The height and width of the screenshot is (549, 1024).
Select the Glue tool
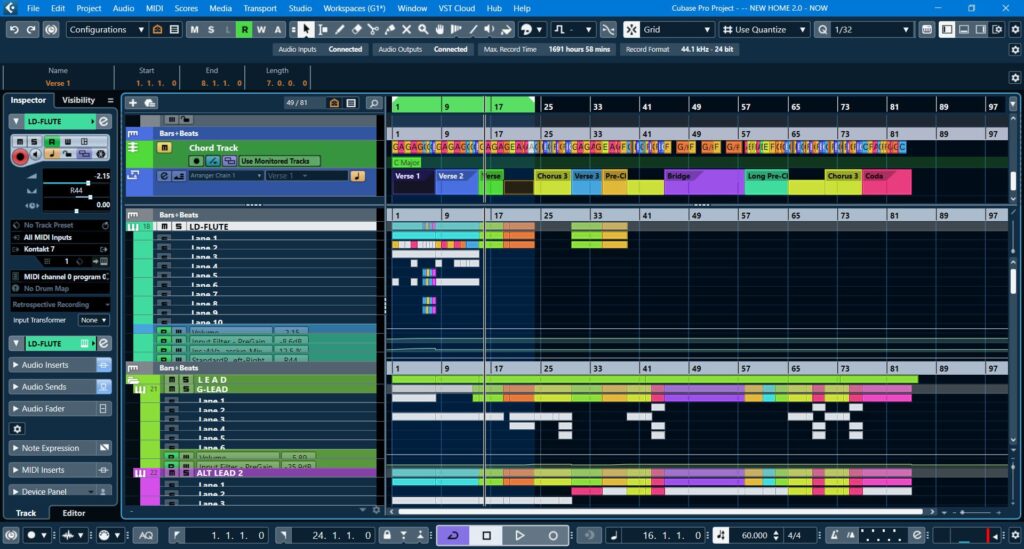coord(390,29)
